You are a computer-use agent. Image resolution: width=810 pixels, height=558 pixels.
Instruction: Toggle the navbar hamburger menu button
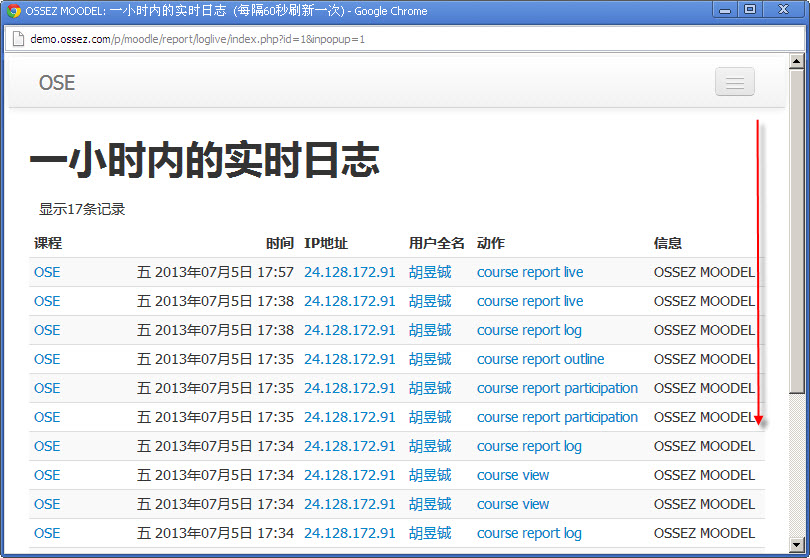[x=735, y=82]
